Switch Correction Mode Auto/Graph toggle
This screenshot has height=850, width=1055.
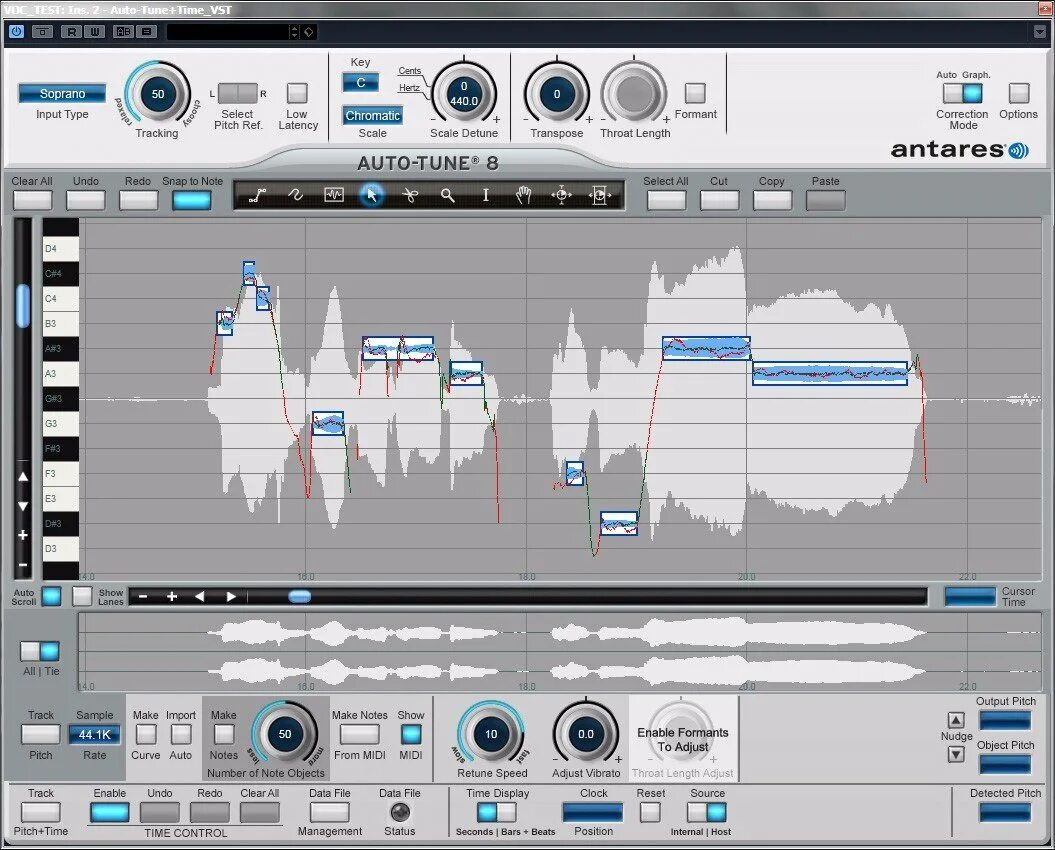click(x=962, y=93)
